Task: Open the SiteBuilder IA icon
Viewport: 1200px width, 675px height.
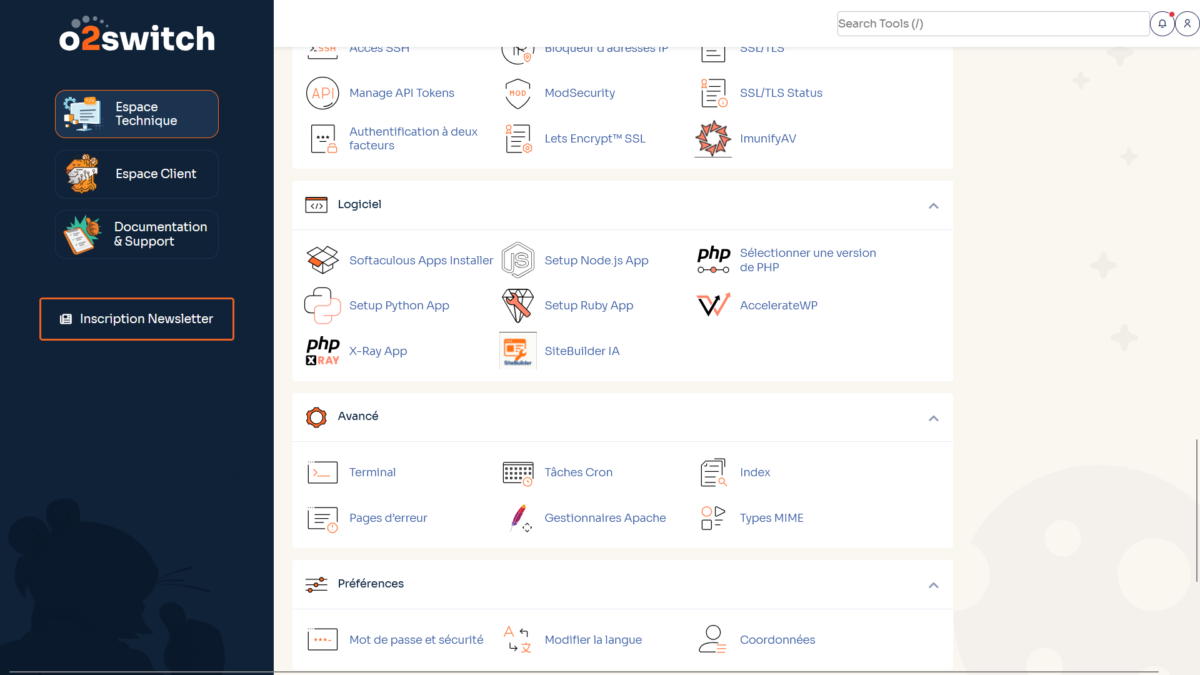Action: tap(517, 351)
